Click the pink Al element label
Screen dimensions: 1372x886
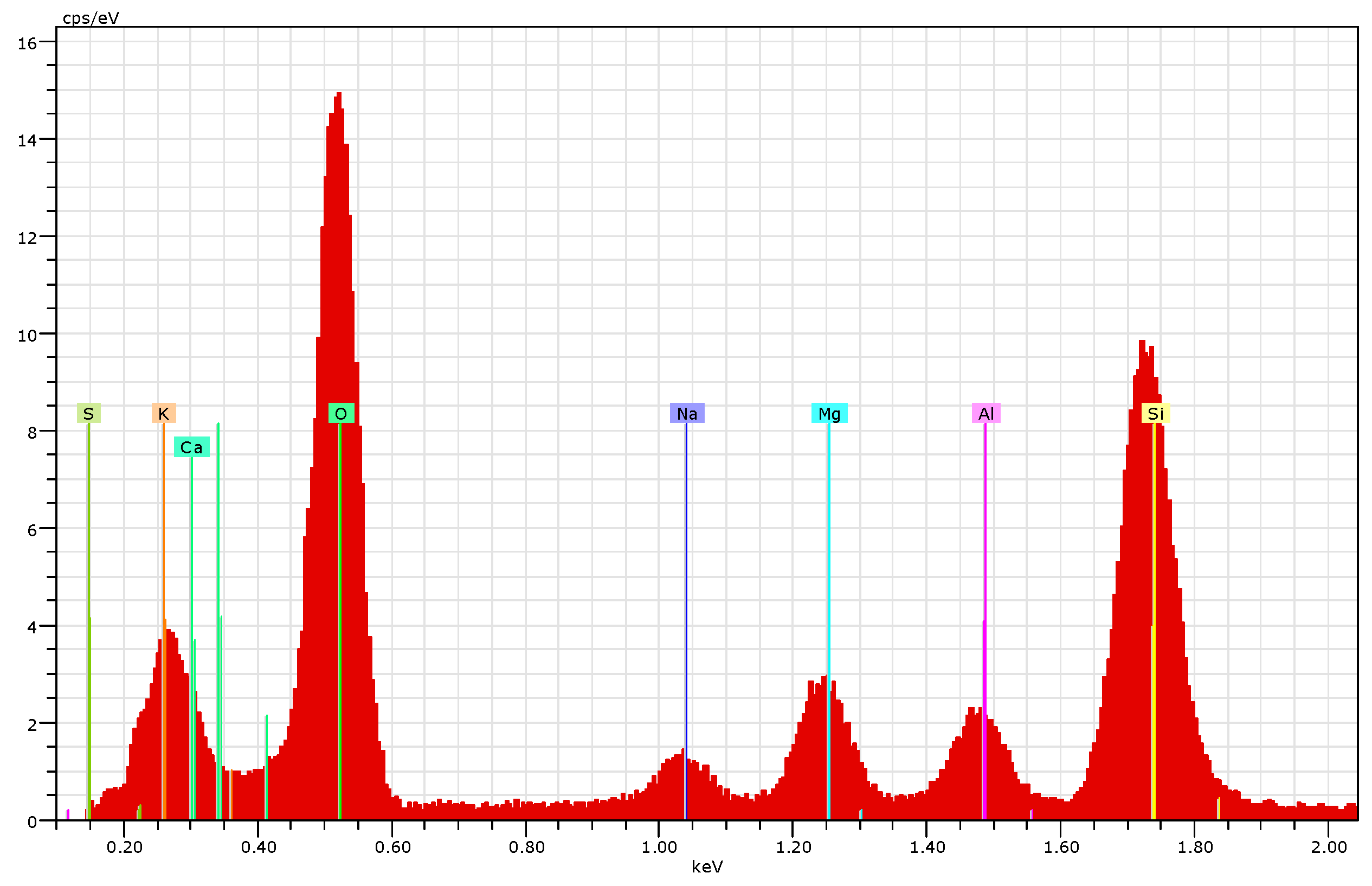pos(985,414)
